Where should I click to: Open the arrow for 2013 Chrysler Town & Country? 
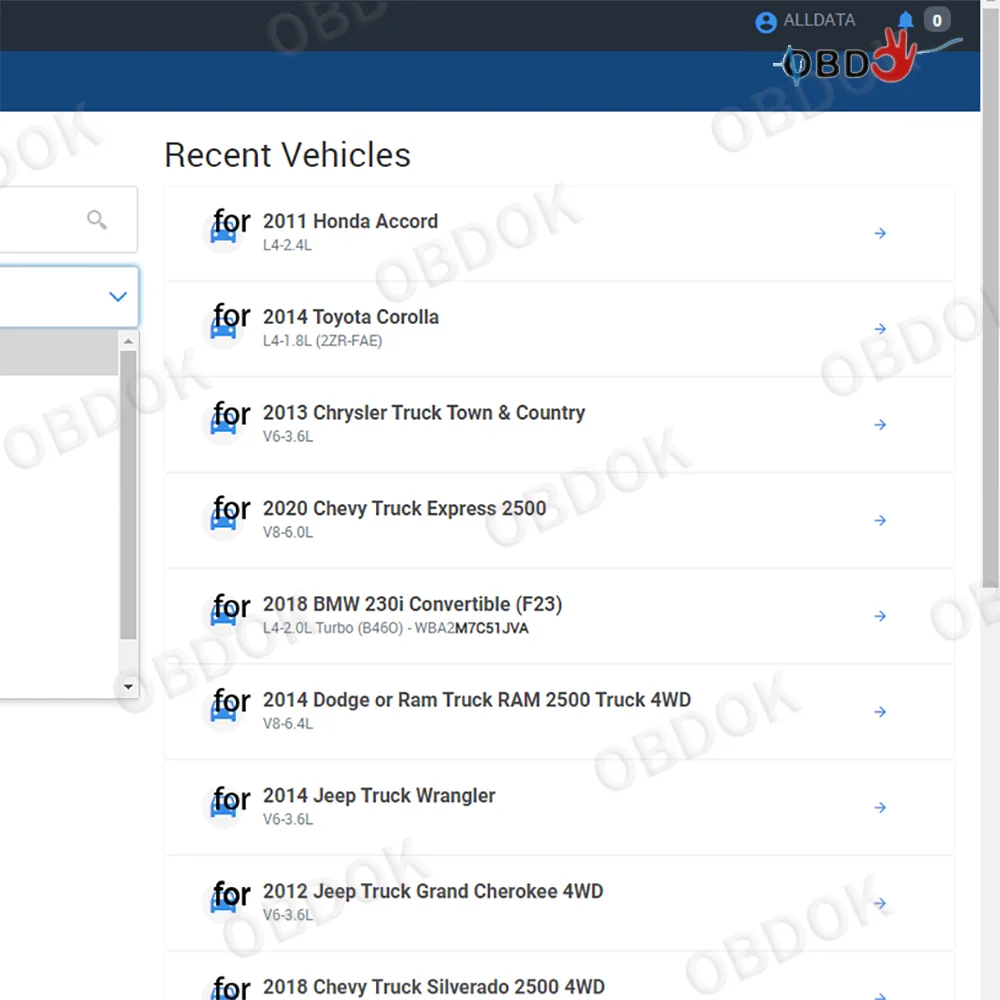point(880,425)
